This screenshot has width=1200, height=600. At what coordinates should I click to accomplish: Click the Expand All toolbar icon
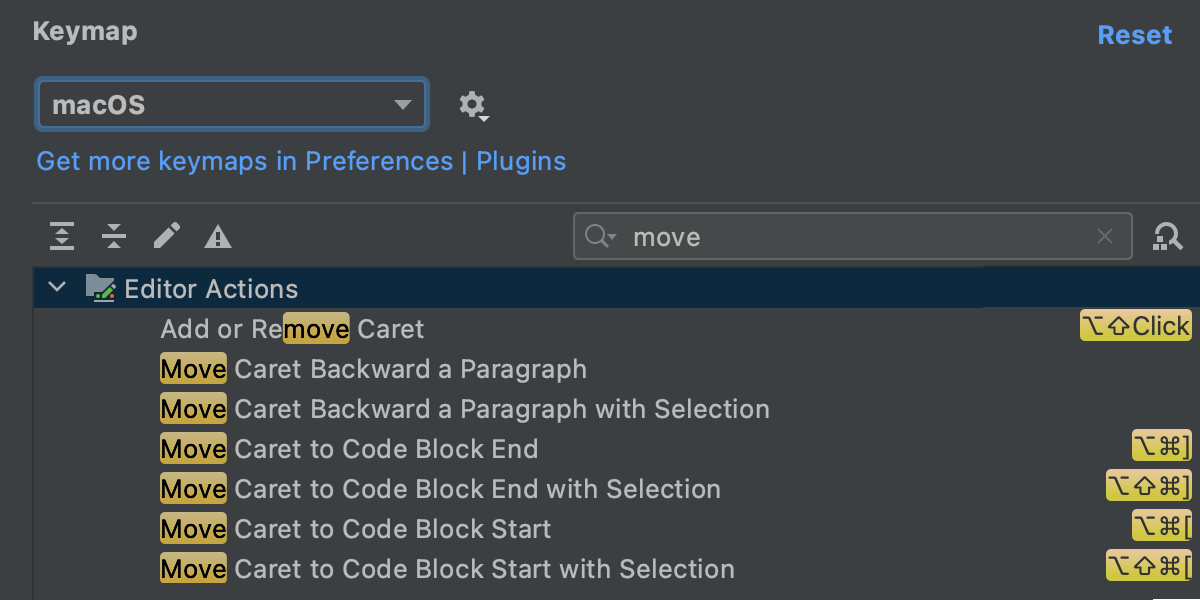(62, 237)
